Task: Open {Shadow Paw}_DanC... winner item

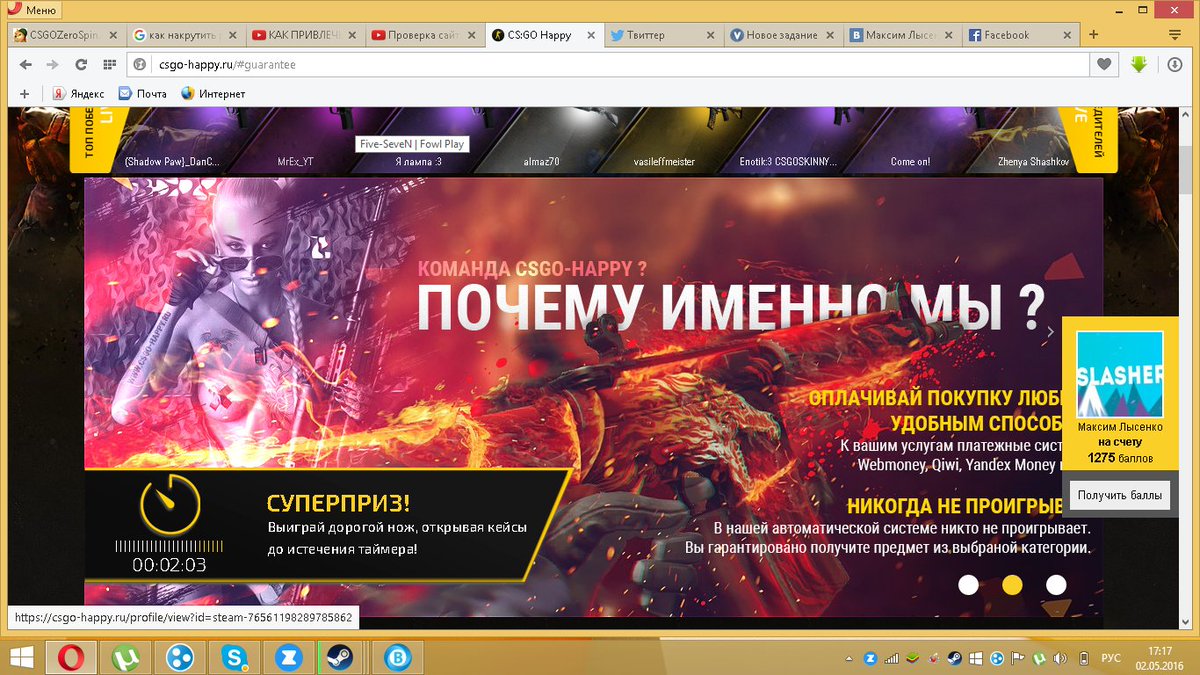Action: [x=170, y=140]
